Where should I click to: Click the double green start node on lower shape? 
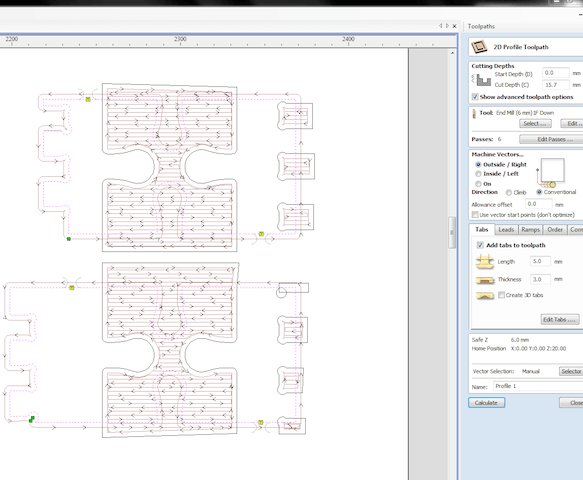tap(32, 419)
